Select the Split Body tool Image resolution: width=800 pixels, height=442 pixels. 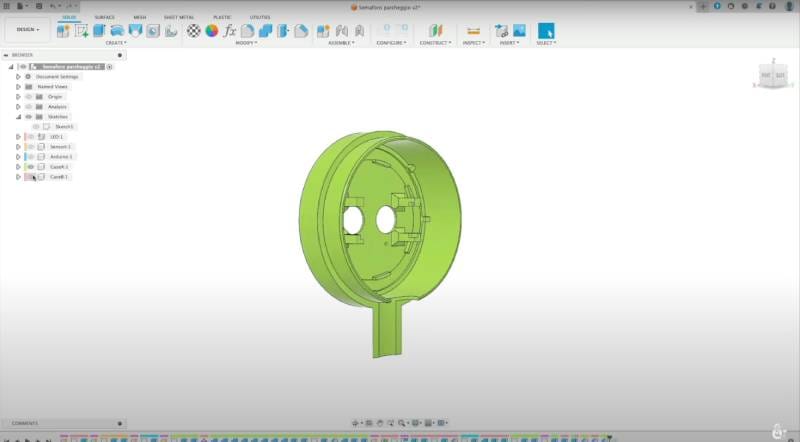point(283,31)
